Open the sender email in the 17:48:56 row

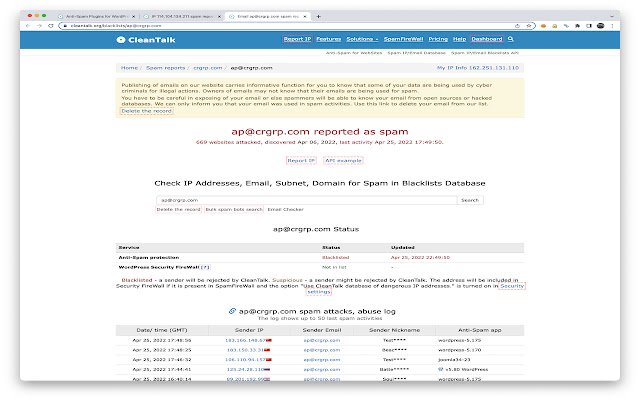coord(322,340)
